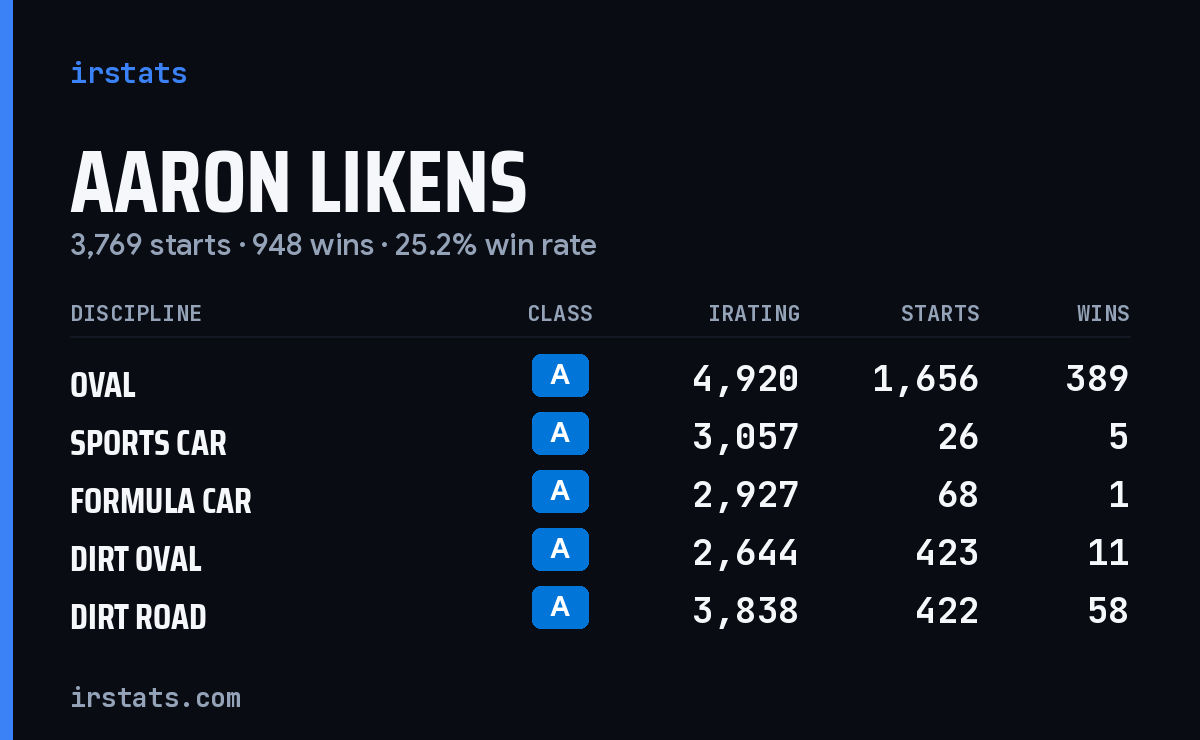Sort by the CLASS column header
Image resolution: width=1200 pixels, height=740 pixels.
pyautogui.click(x=560, y=313)
